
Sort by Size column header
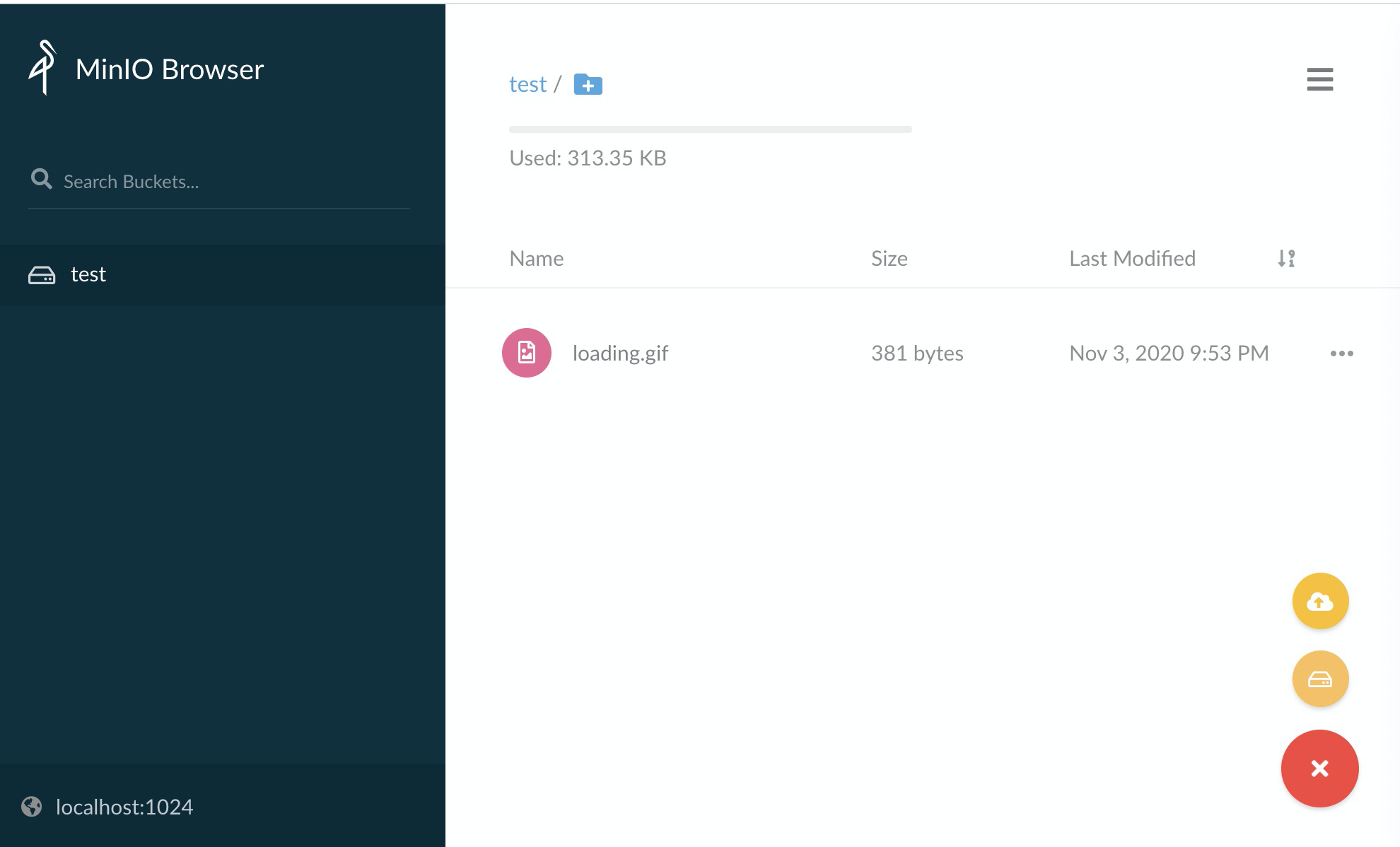click(x=889, y=259)
